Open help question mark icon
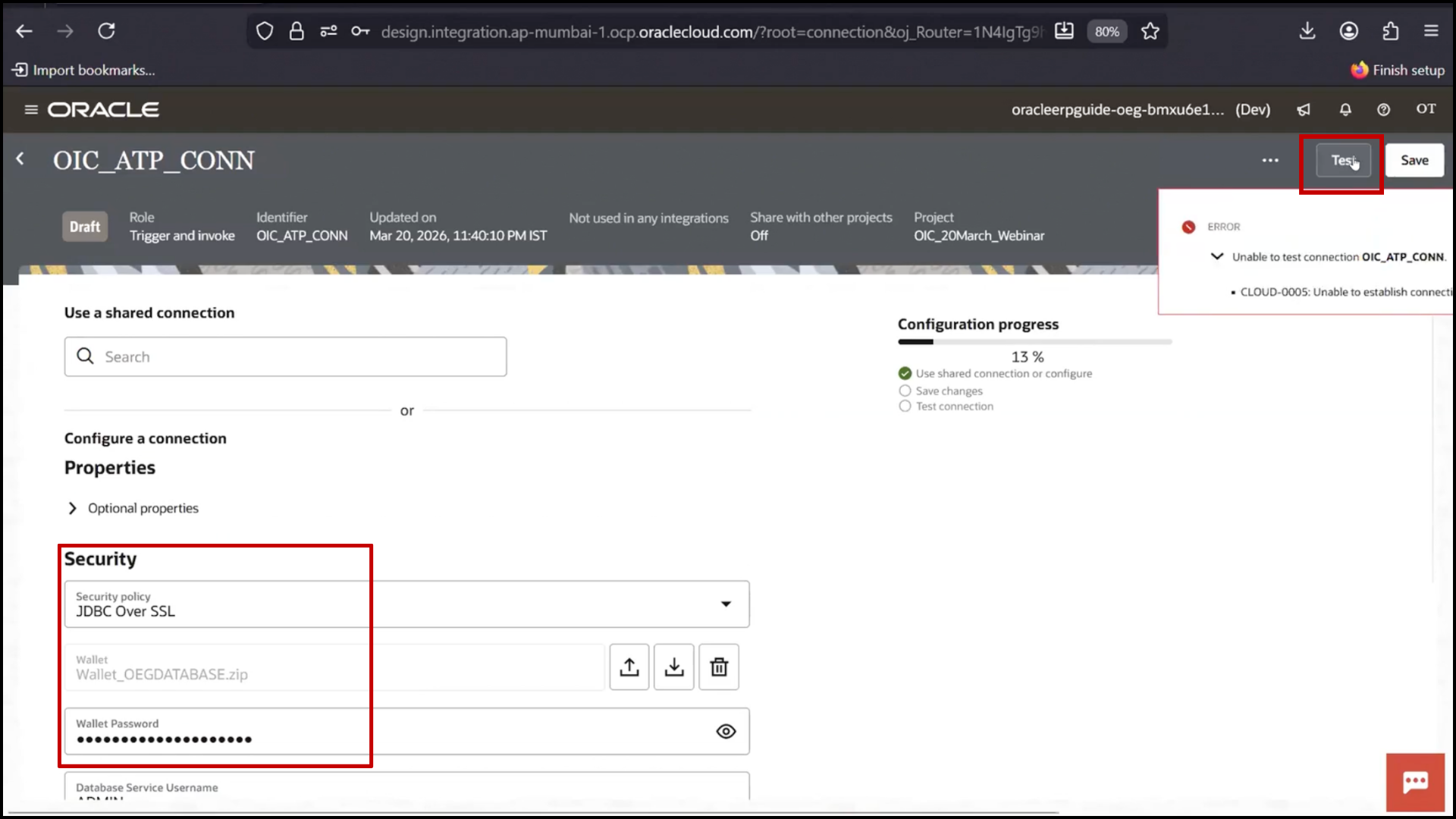The width and height of the screenshot is (1456, 819). pos(1383,109)
